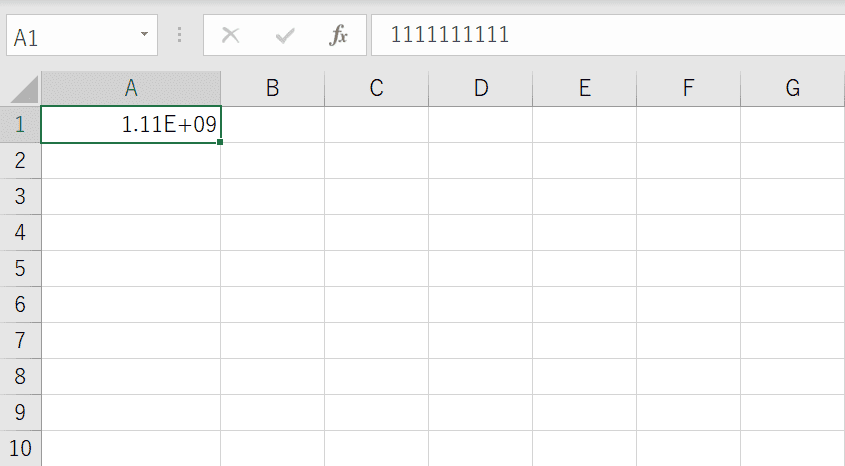Screen dimensions: 845x466
Task: Select column F header
Action: tap(689, 88)
